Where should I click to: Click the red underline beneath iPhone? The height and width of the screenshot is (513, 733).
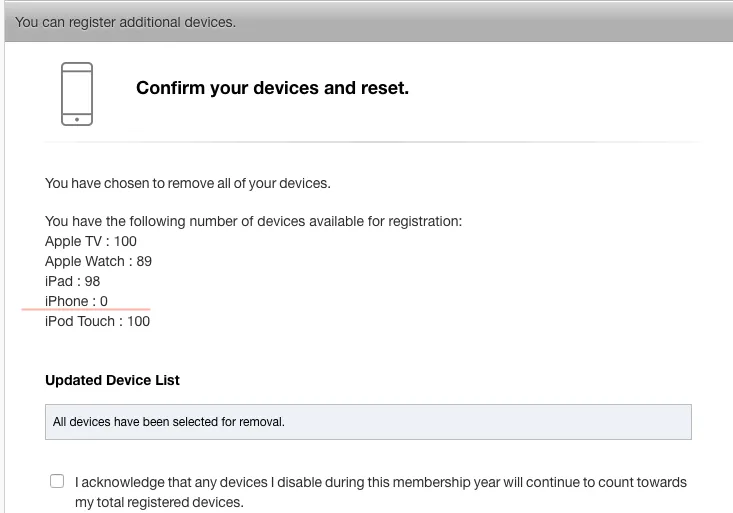[86, 310]
